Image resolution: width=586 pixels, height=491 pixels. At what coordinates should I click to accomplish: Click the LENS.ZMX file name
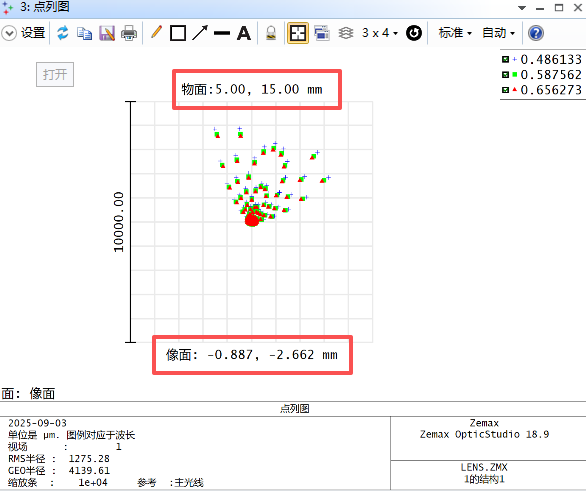[x=484, y=467]
